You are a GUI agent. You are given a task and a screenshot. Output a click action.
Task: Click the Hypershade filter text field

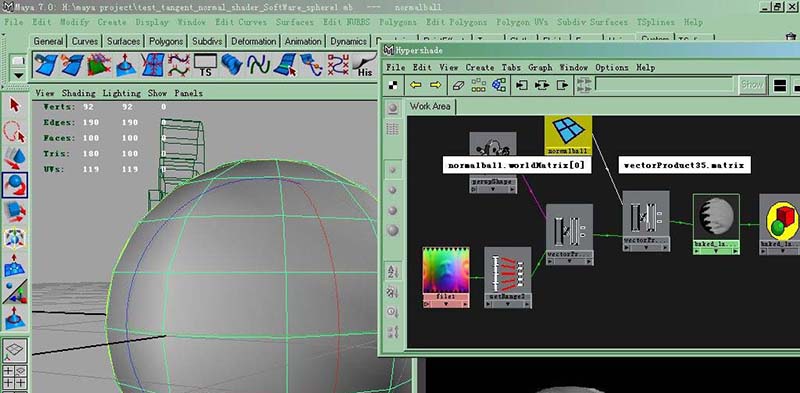[664, 85]
